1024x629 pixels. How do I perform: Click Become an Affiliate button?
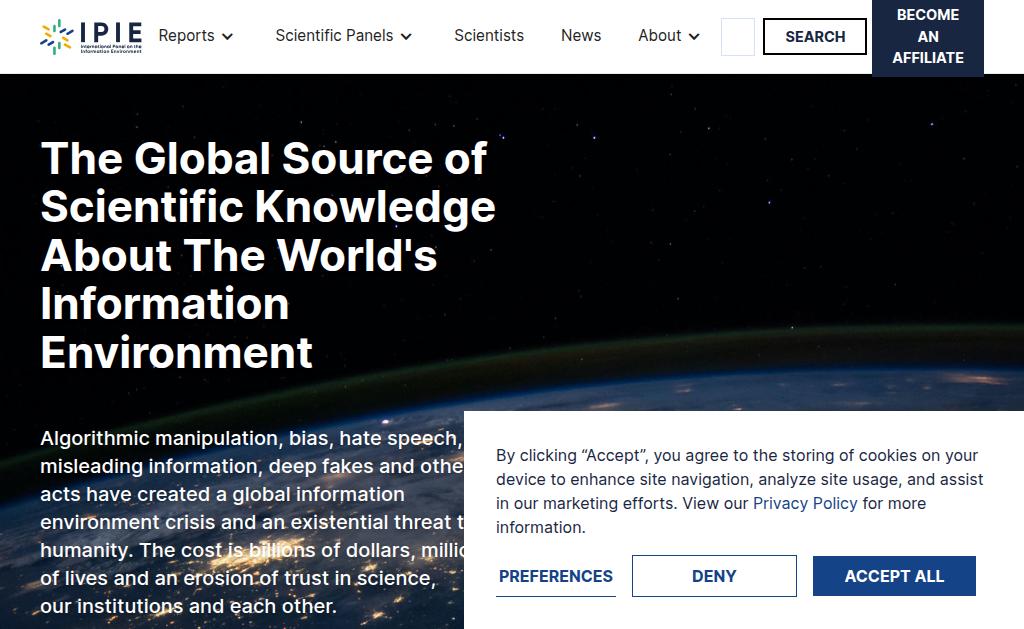927,37
